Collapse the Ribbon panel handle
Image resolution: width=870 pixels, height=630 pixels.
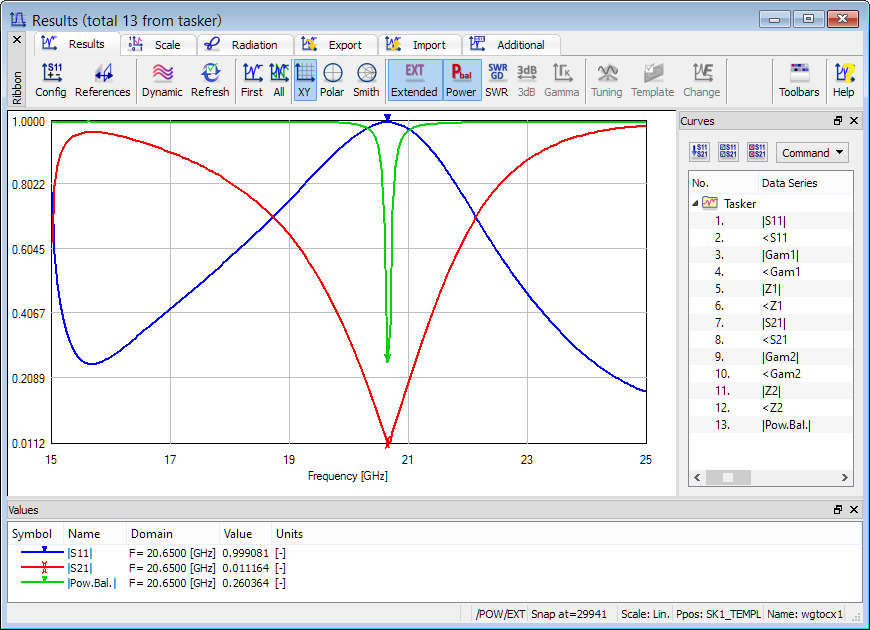(16, 40)
